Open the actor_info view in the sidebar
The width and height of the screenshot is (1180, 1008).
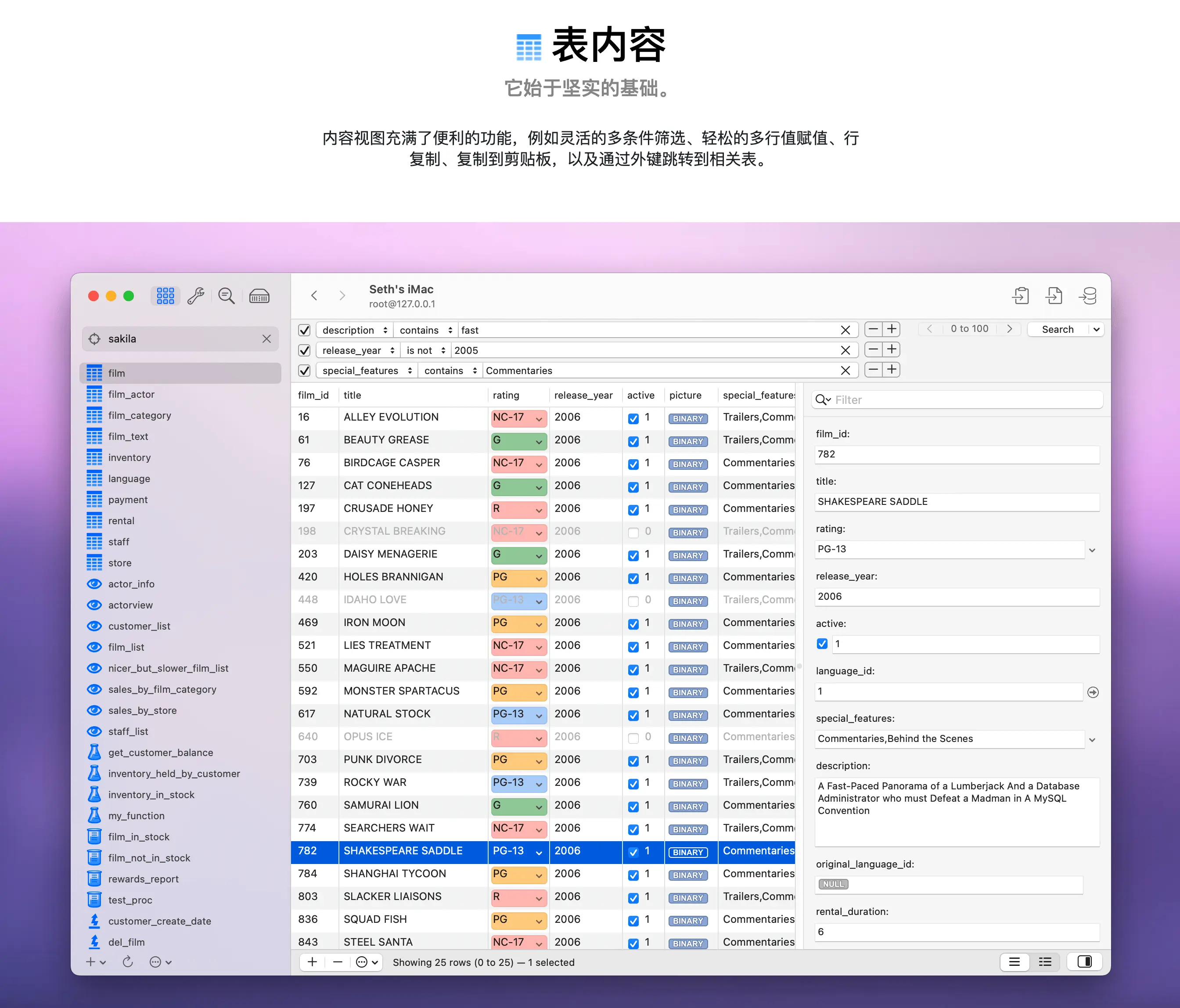point(132,584)
